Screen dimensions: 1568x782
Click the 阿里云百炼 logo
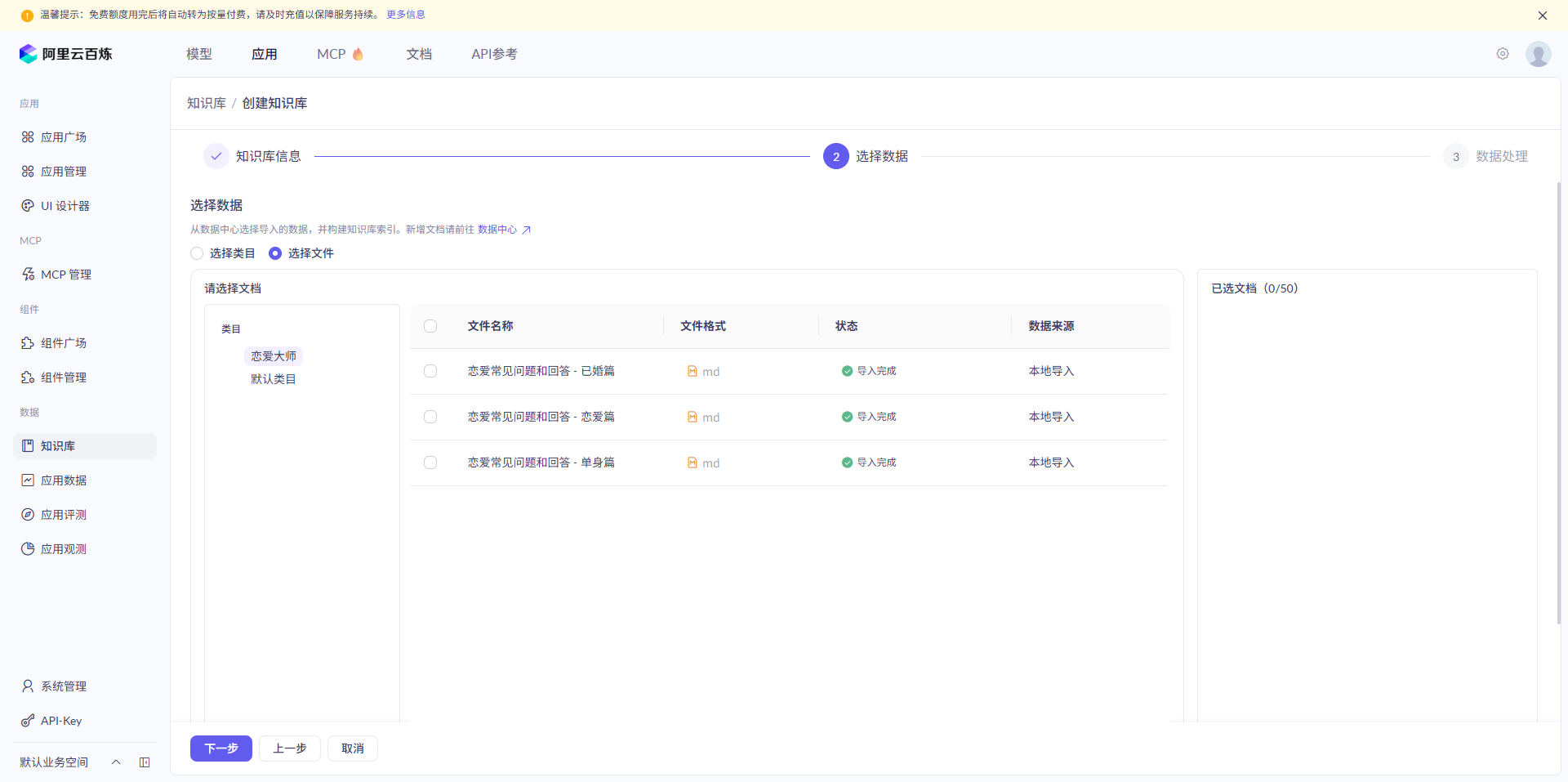(x=66, y=53)
